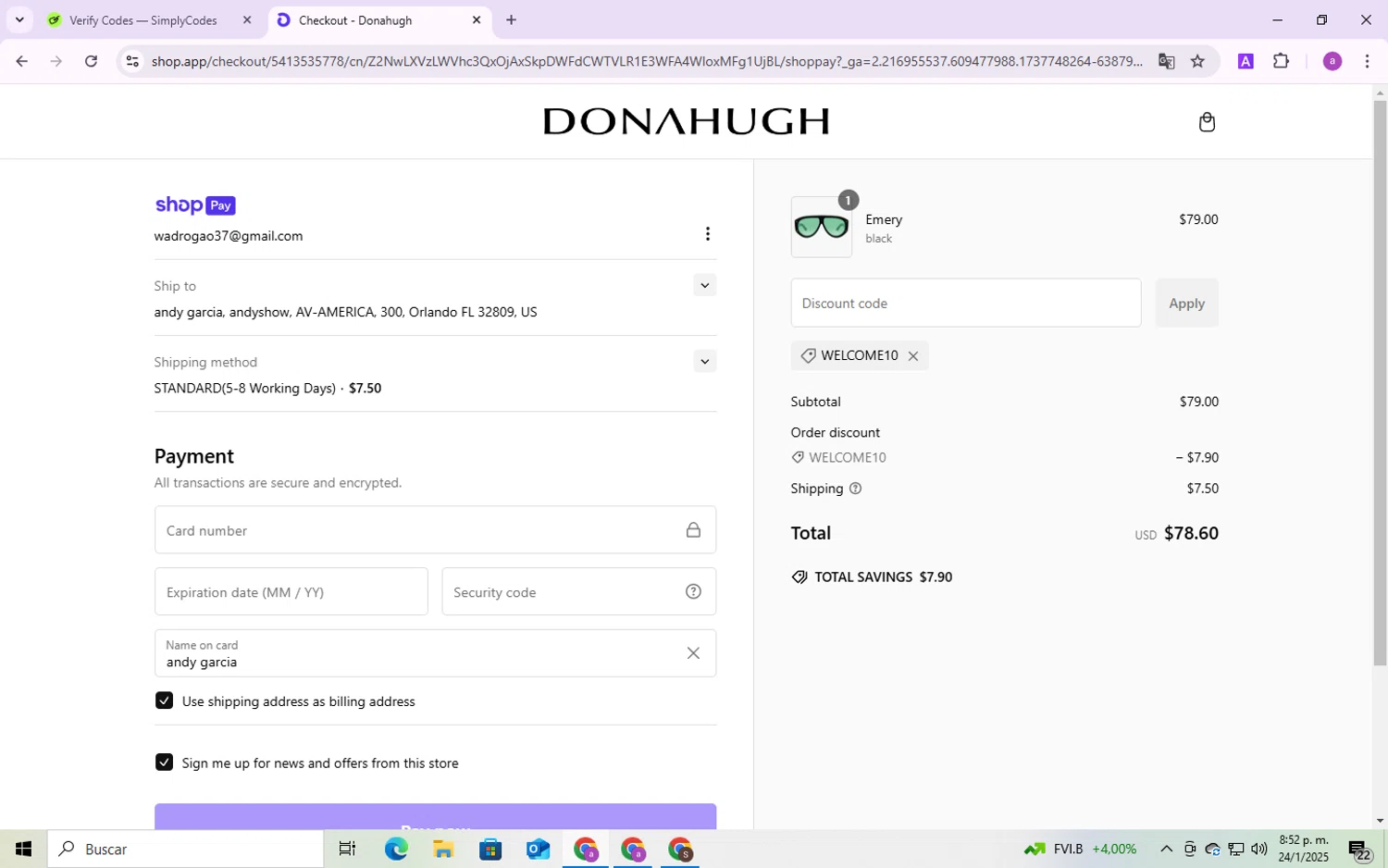Expand the Shipping method dropdown
Screen dimensions: 1388x868
coord(705,361)
